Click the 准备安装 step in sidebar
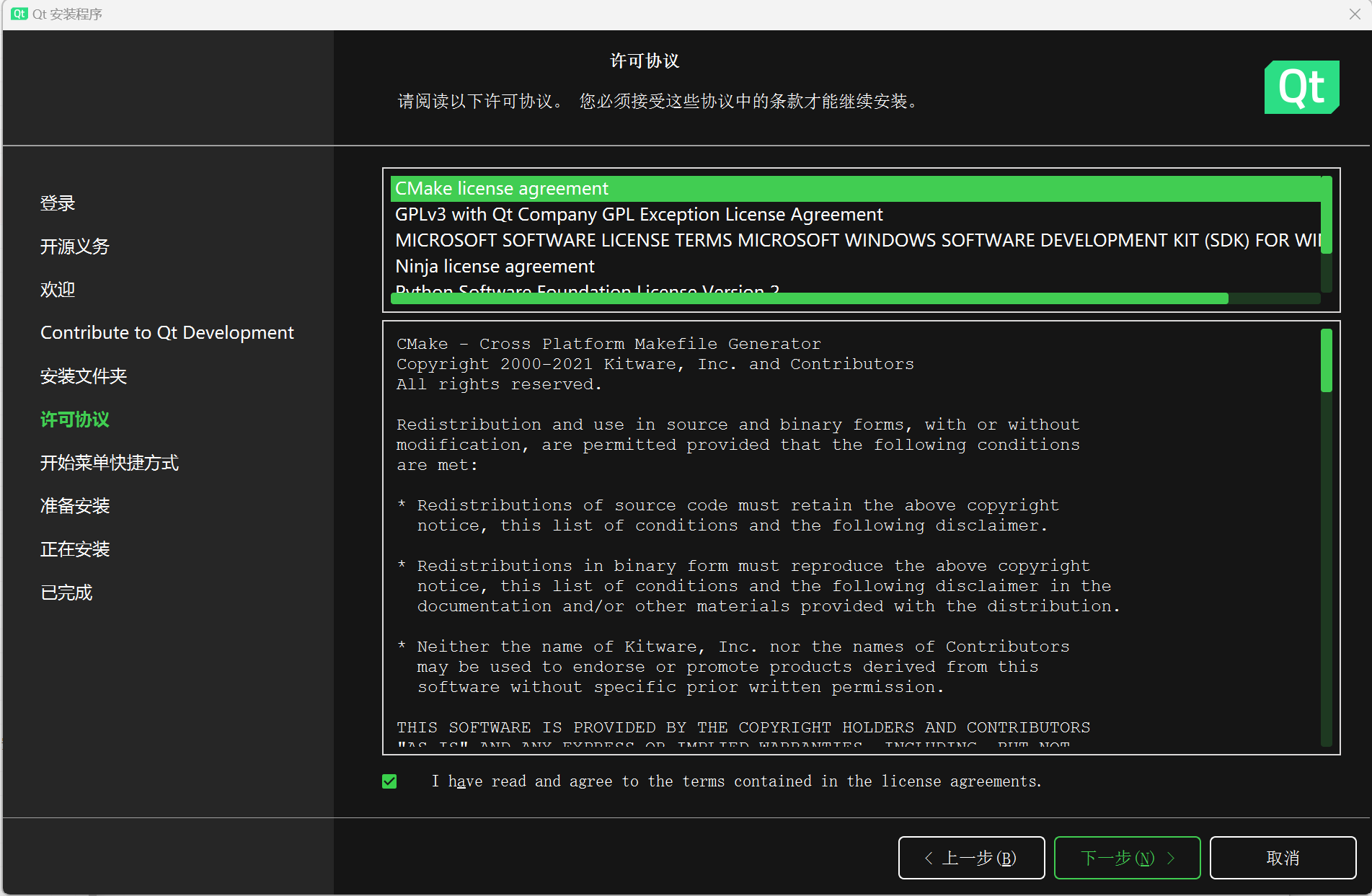The width and height of the screenshot is (1372, 896). coord(75,506)
